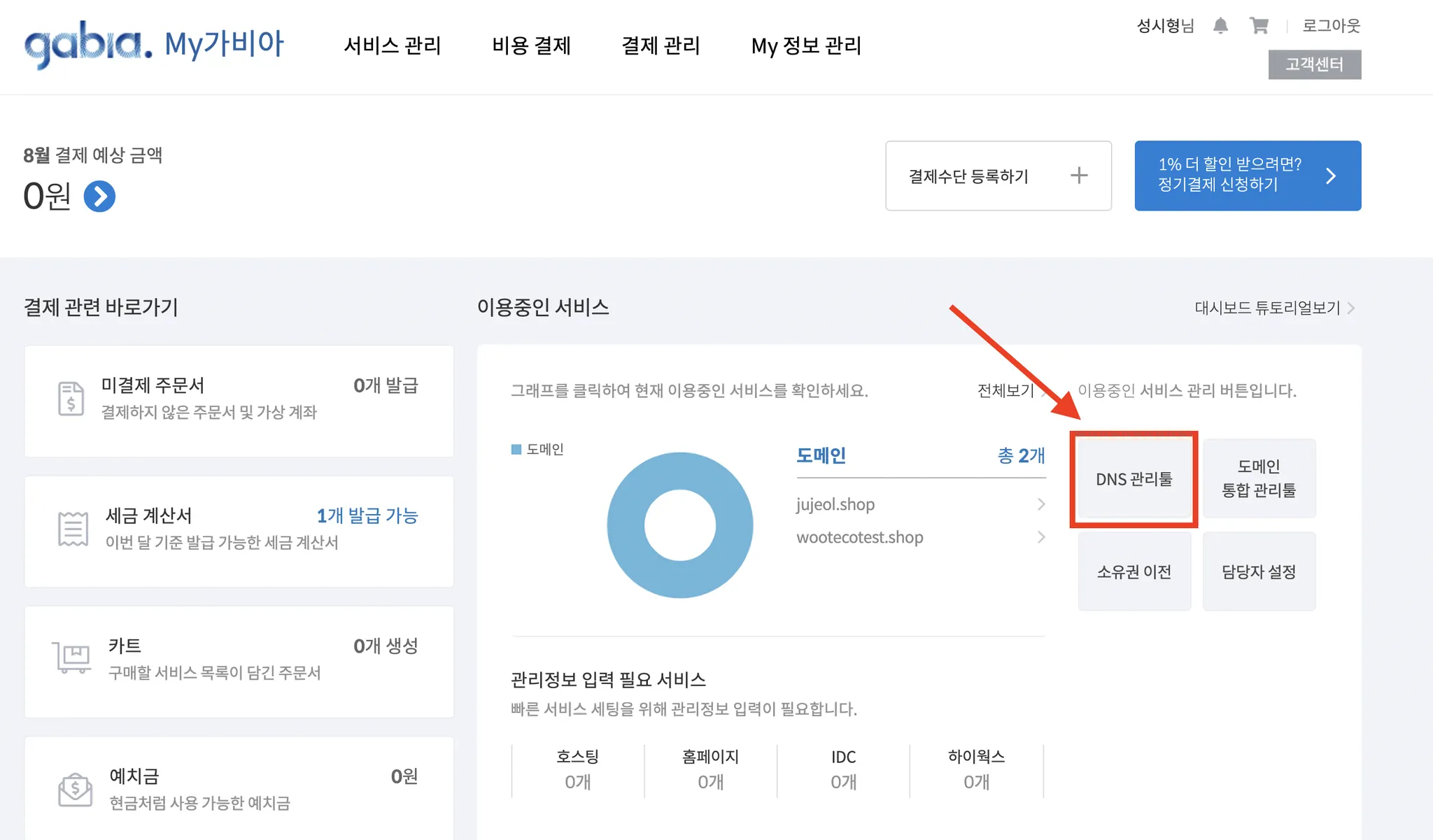
Task: Click the deposit money envelope icon
Action: 75,790
